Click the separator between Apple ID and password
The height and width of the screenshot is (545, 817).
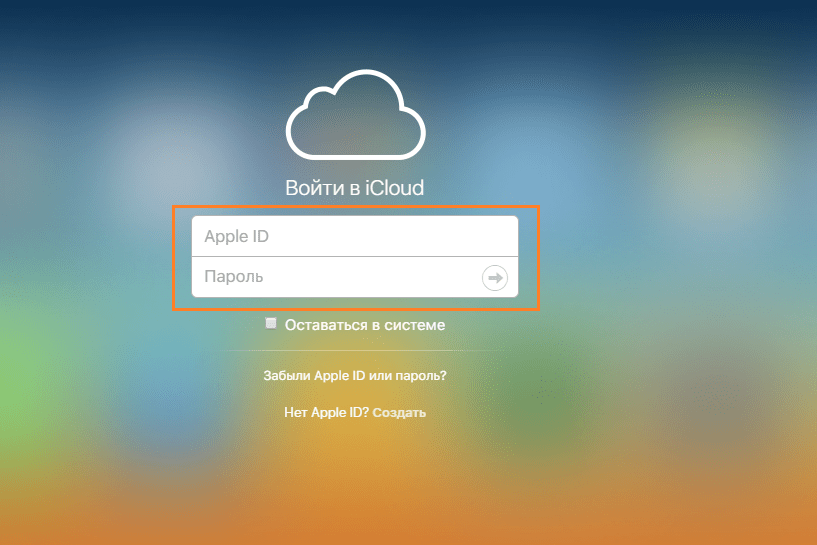[x=355, y=256]
